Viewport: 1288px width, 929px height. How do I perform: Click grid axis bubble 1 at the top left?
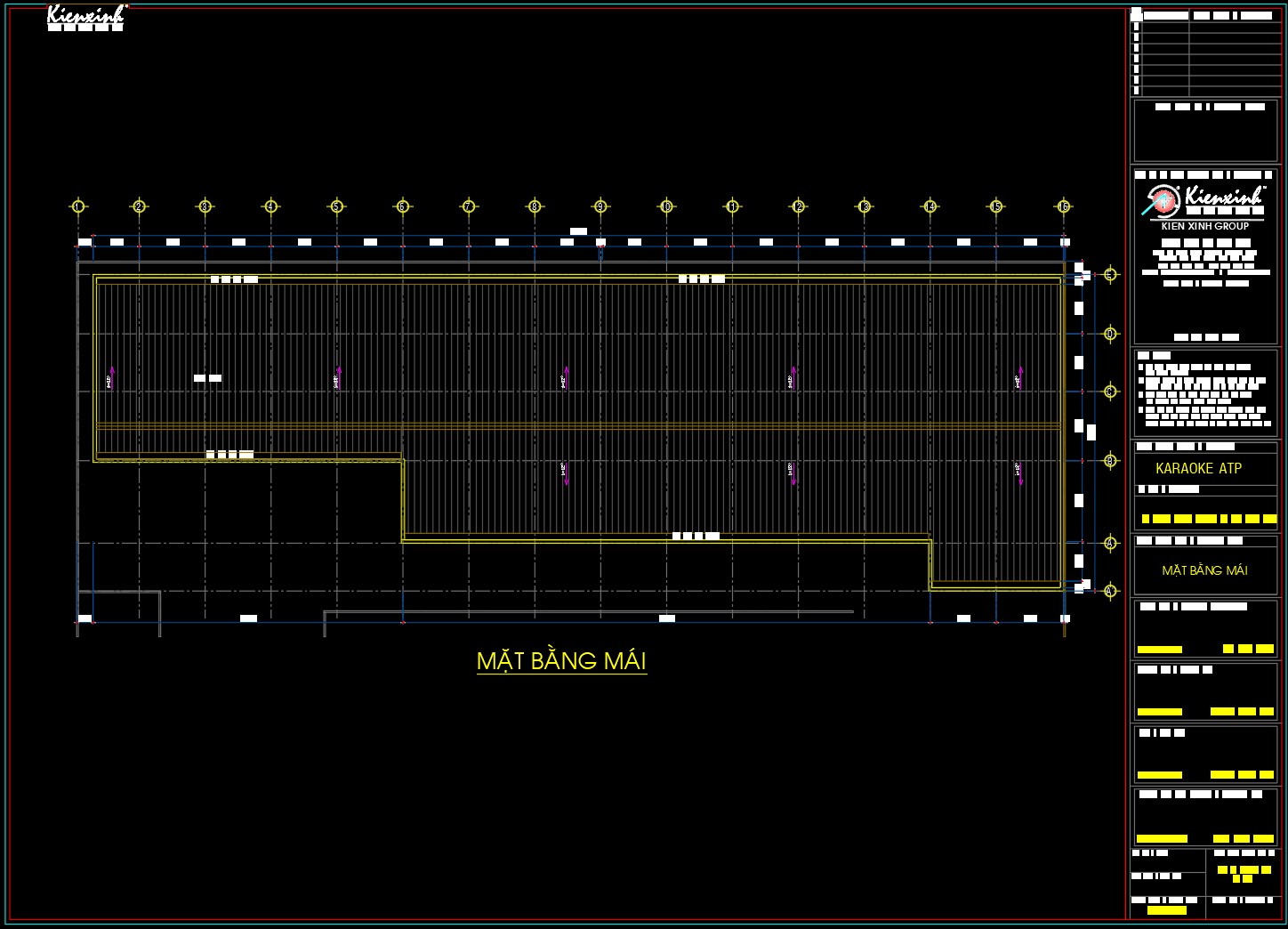pyautogui.click(x=78, y=206)
